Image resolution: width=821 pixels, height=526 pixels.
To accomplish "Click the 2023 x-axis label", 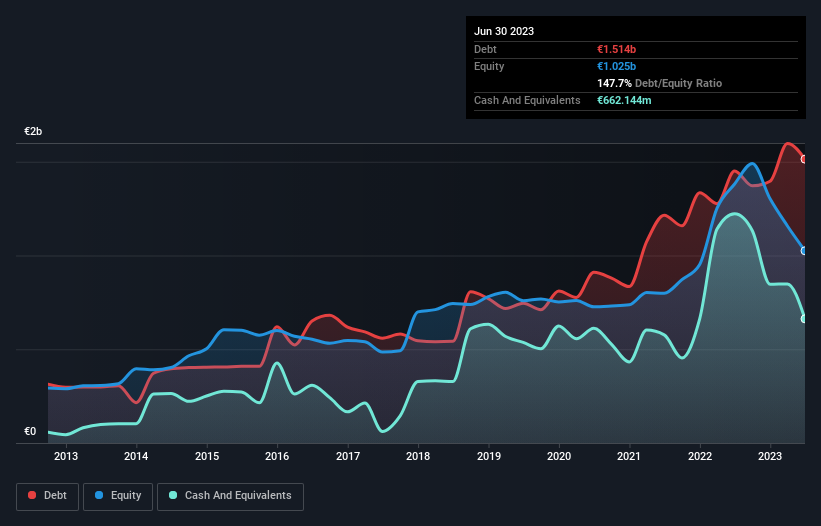I will [770, 456].
